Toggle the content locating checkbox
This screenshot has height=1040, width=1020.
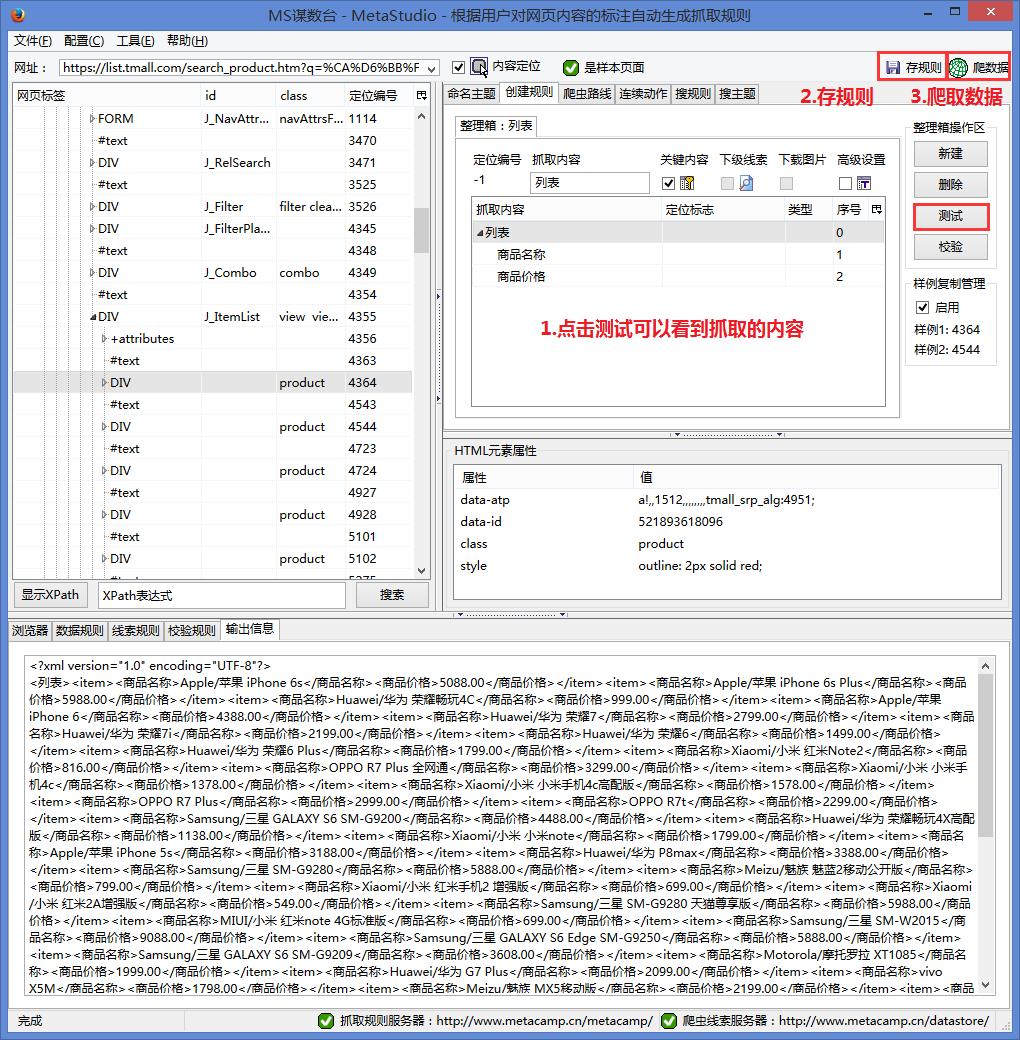pos(458,68)
